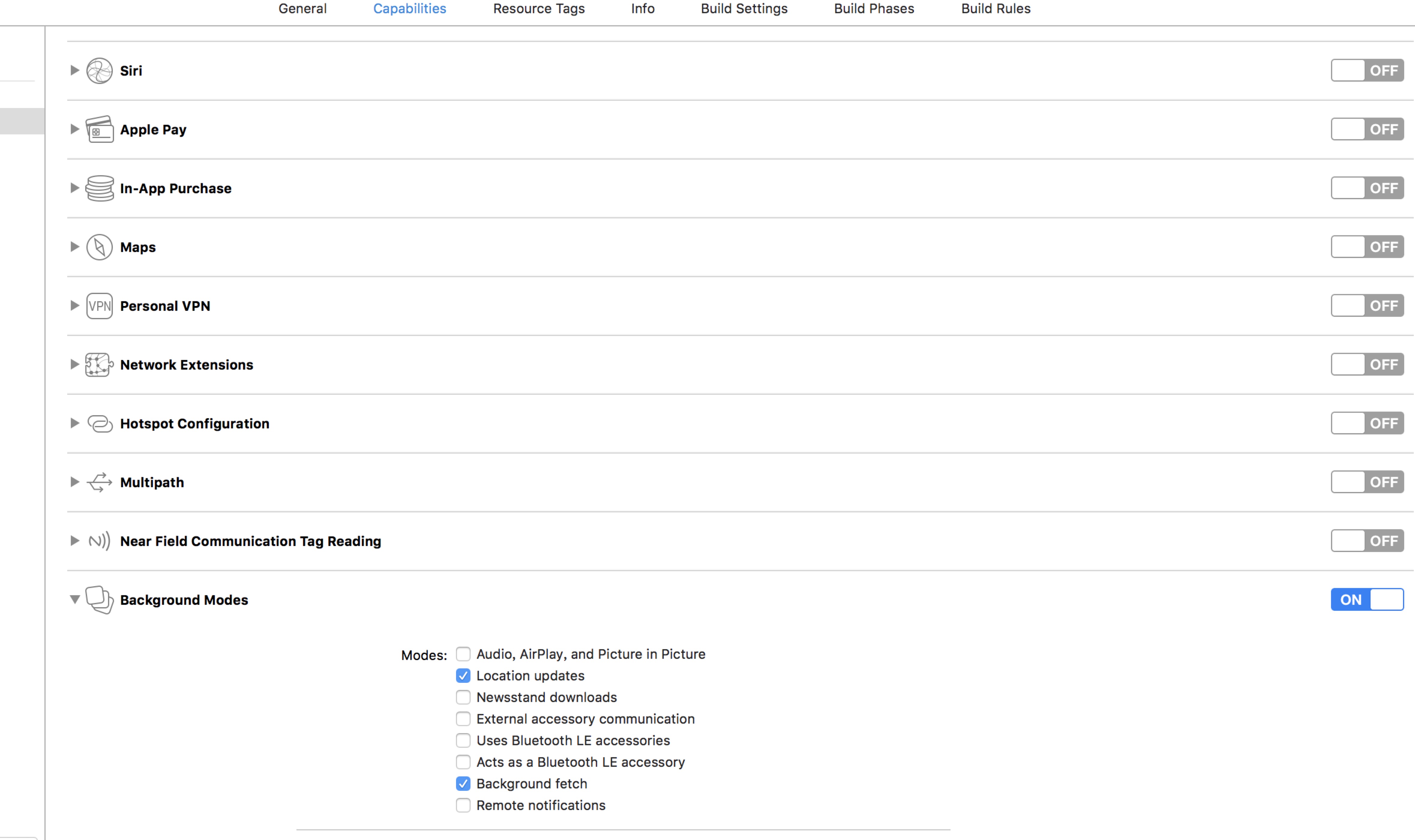Click the Uses Bluetooth LE accessories label
The width and height of the screenshot is (1415, 840).
click(573, 741)
